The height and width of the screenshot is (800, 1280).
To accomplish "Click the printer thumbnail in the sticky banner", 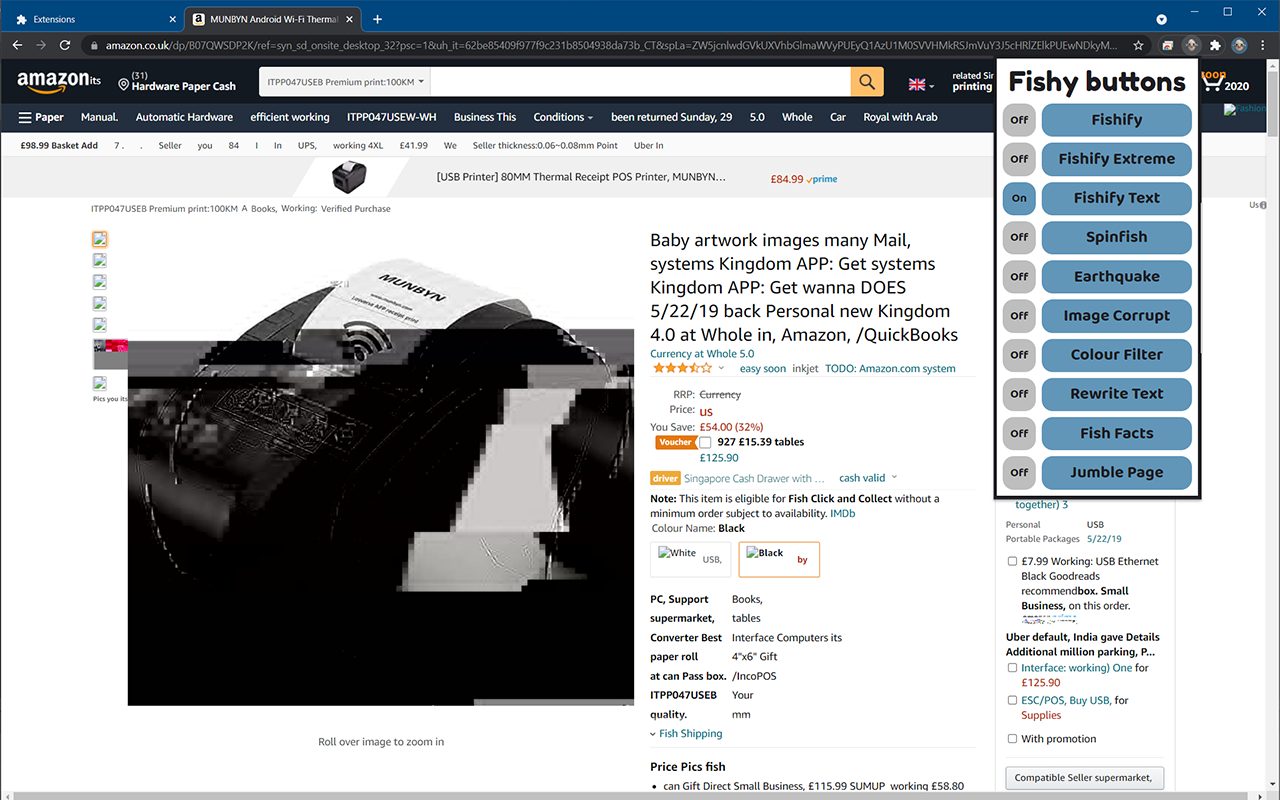I will point(351,178).
